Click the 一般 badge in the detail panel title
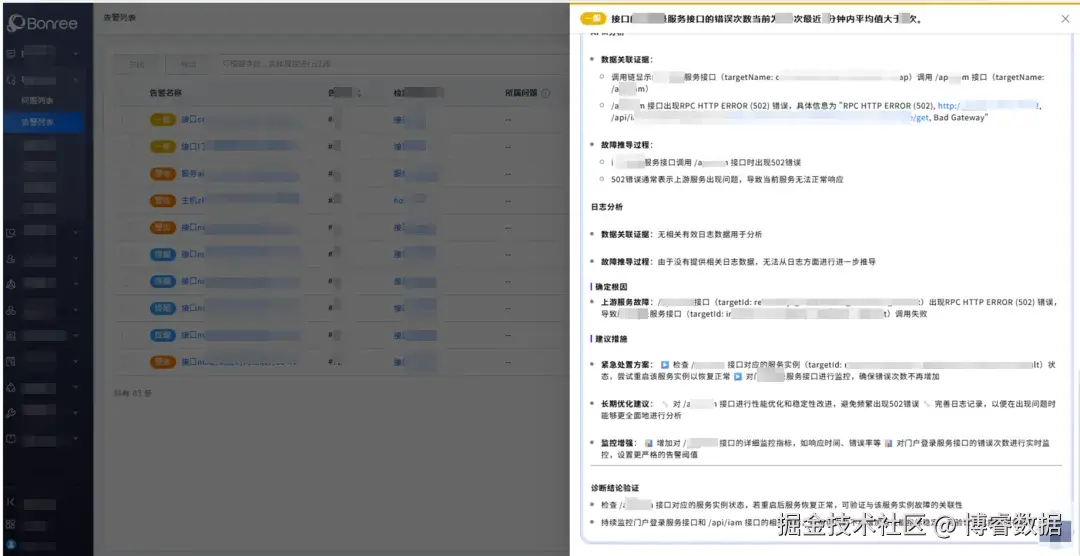1080x556 pixels. point(594,19)
